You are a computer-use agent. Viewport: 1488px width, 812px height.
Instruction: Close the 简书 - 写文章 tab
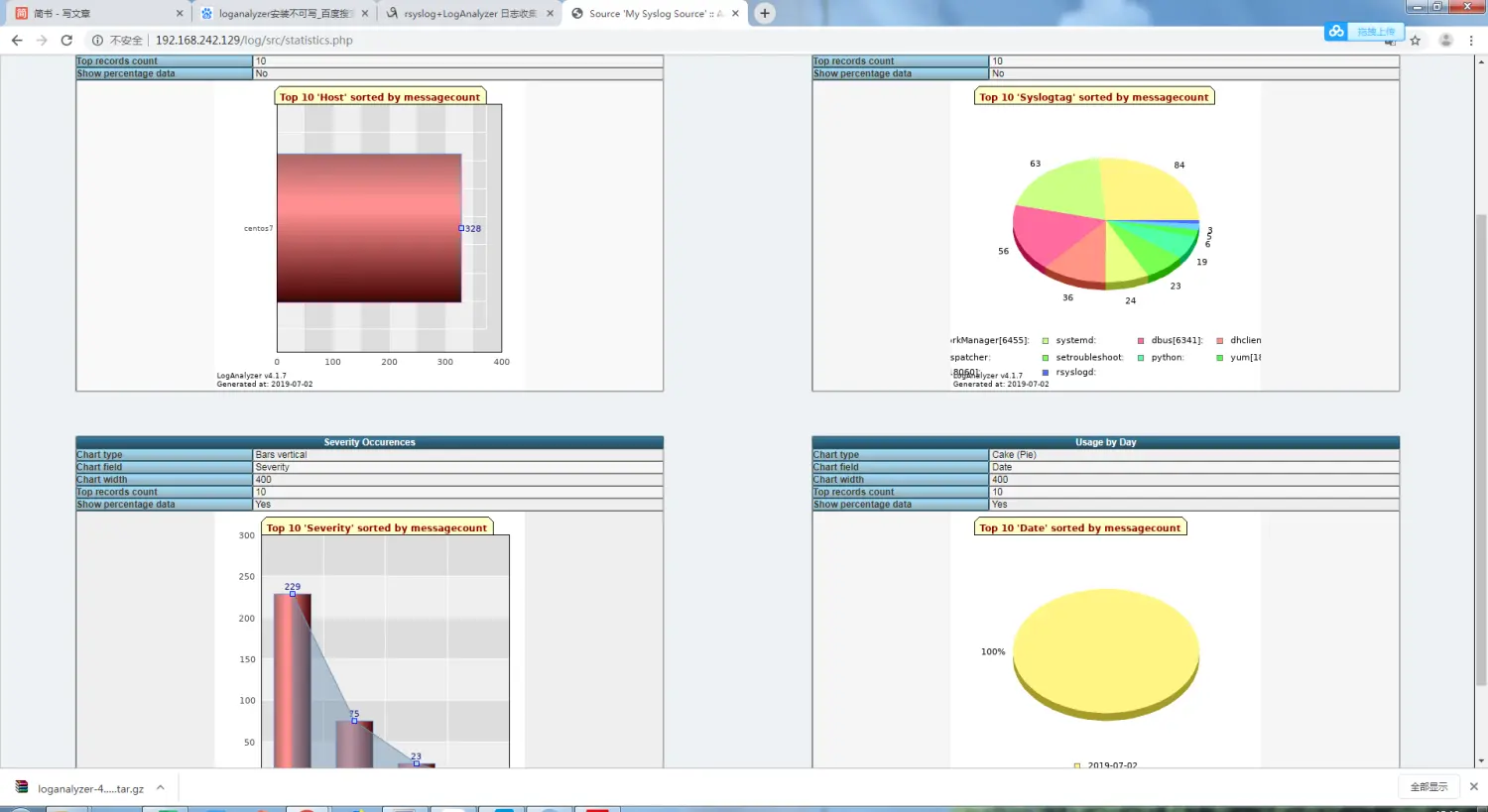(180, 14)
